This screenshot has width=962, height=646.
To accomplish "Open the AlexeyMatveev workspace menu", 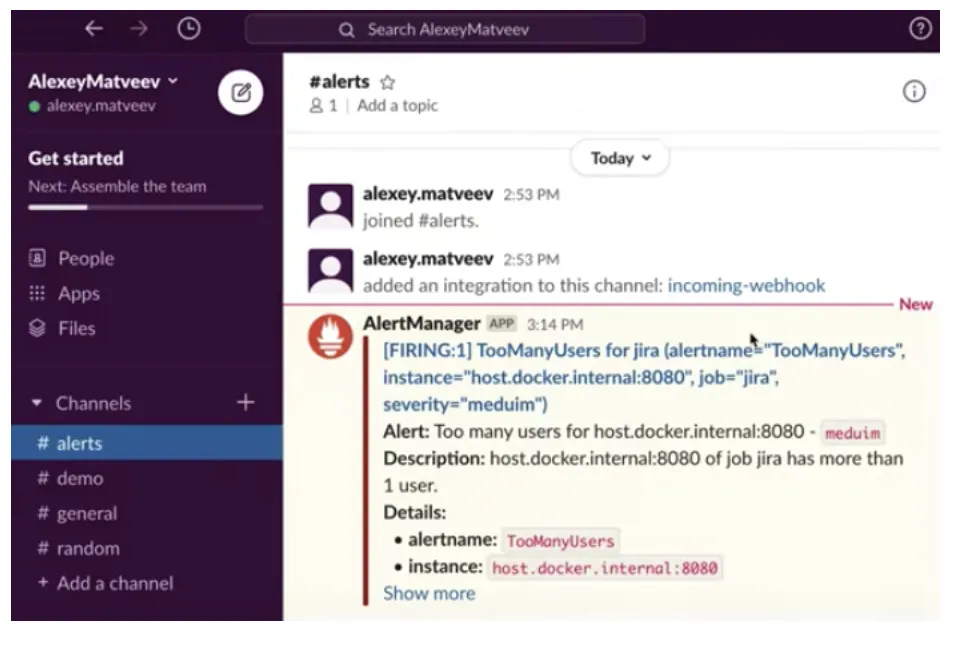I will (103, 81).
